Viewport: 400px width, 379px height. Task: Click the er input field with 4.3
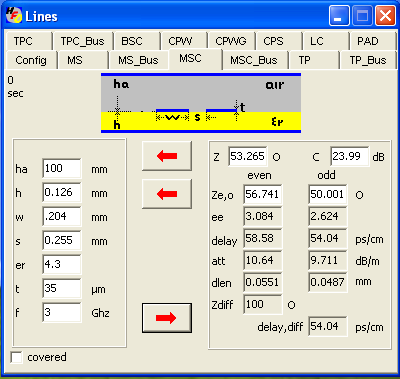(62, 264)
